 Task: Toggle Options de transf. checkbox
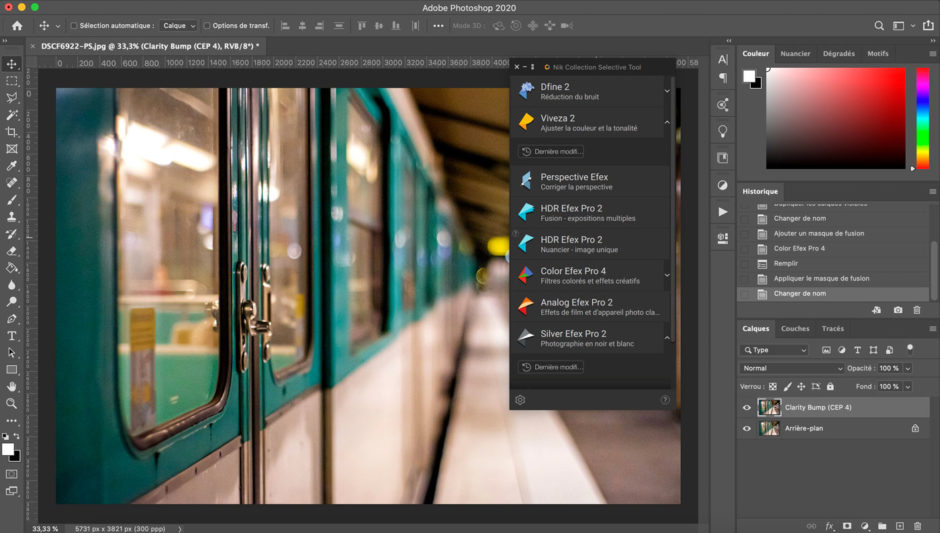[207, 26]
